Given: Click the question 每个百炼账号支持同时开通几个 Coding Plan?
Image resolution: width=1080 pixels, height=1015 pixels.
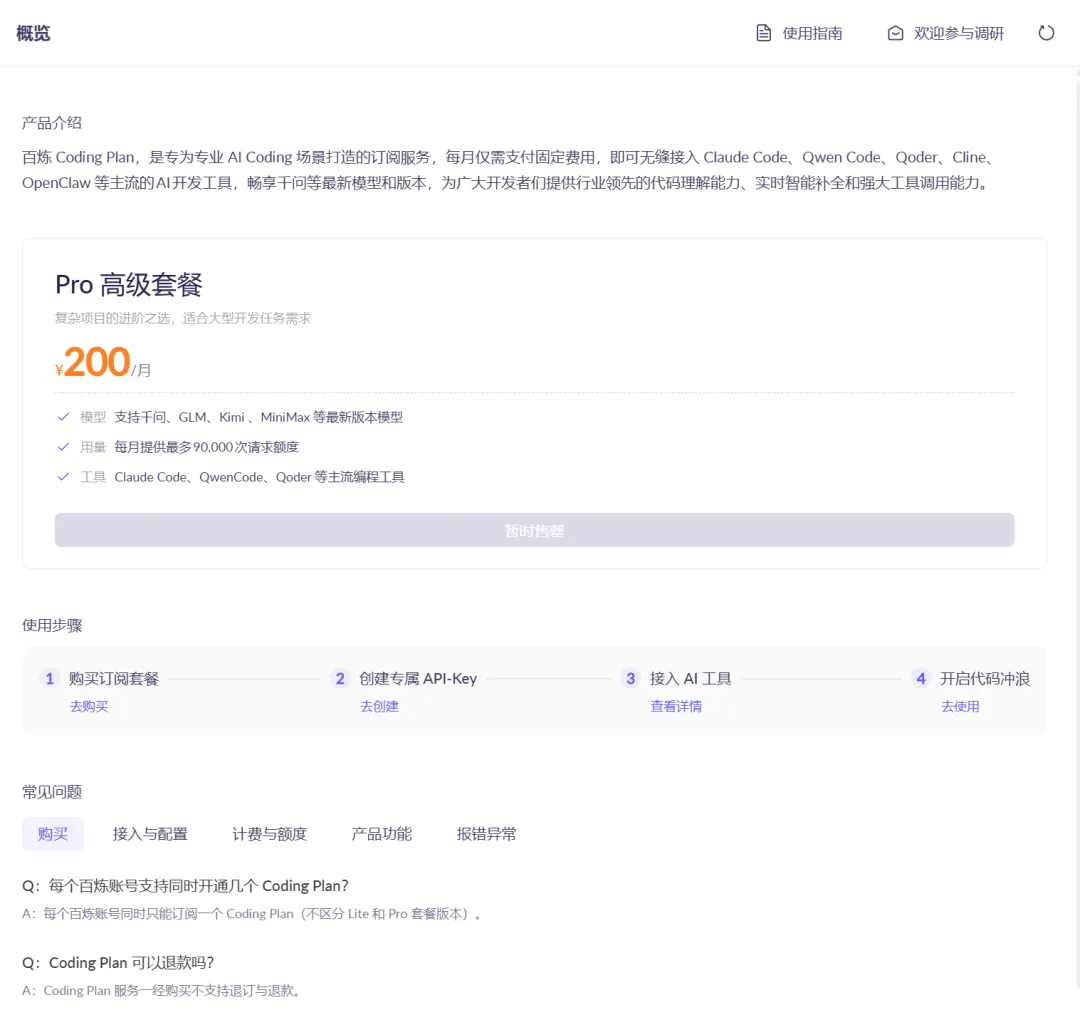Looking at the screenshot, I should (185, 885).
